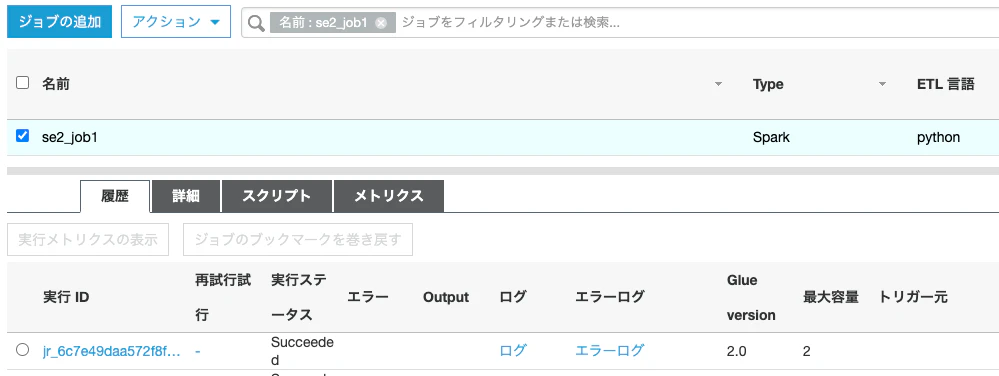
Task: Click the python ETL language cell
Action: point(938,137)
